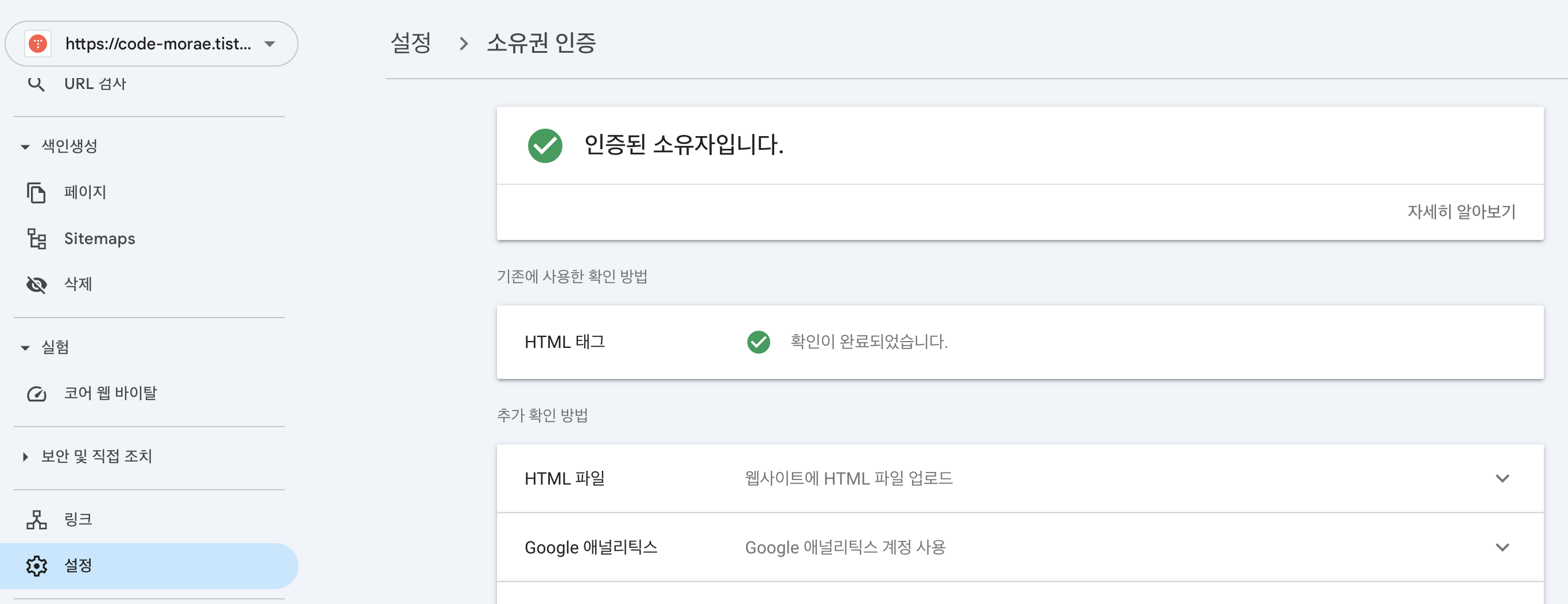The width and height of the screenshot is (1568, 604).
Task: Click the https://code-morae.tist... property URL
Action: click(x=158, y=44)
